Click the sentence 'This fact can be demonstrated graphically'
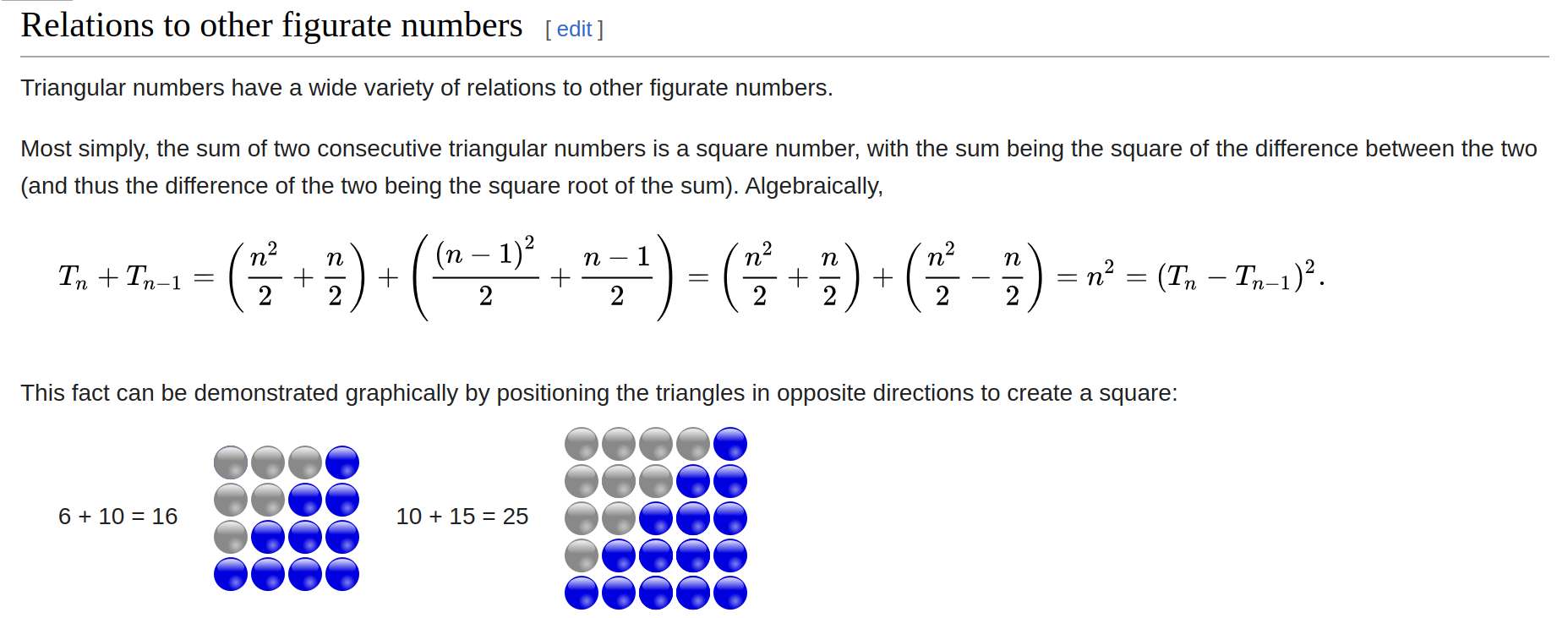 tap(598, 393)
